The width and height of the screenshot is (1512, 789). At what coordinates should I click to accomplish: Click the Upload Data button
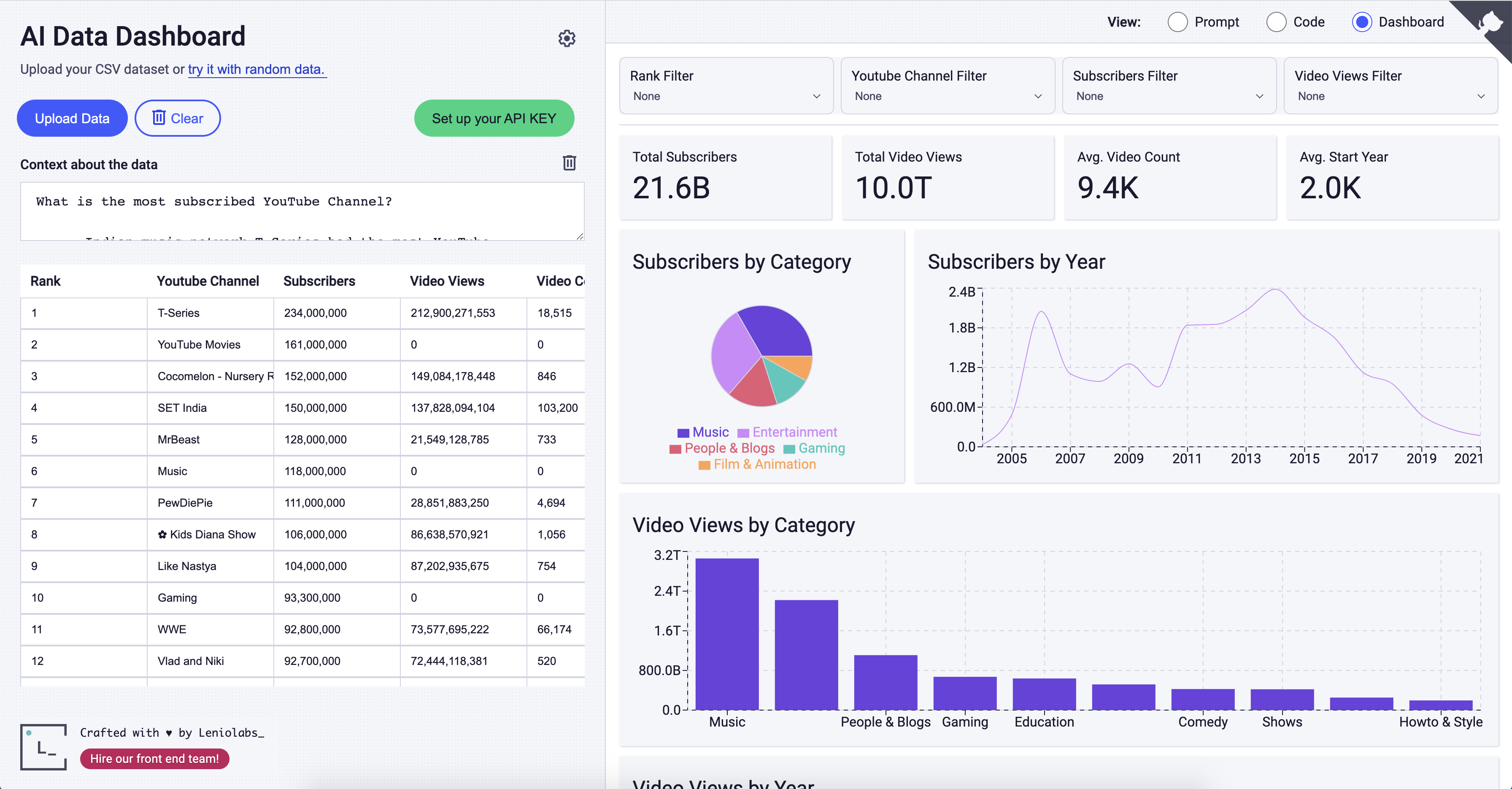[72, 119]
